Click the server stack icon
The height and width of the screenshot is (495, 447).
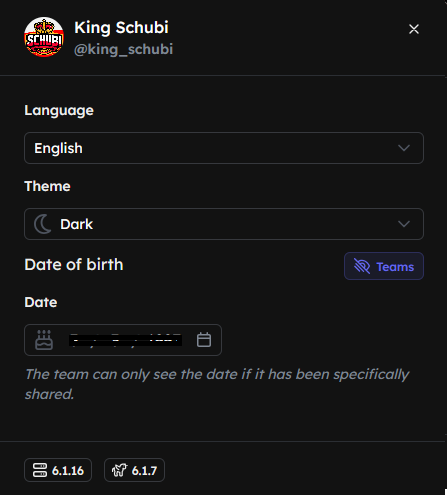click(x=40, y=470)
